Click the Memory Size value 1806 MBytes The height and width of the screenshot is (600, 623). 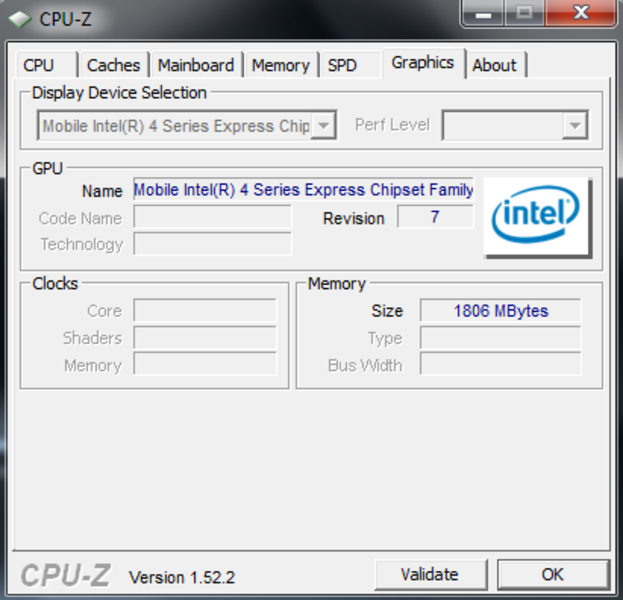point(501,311)
